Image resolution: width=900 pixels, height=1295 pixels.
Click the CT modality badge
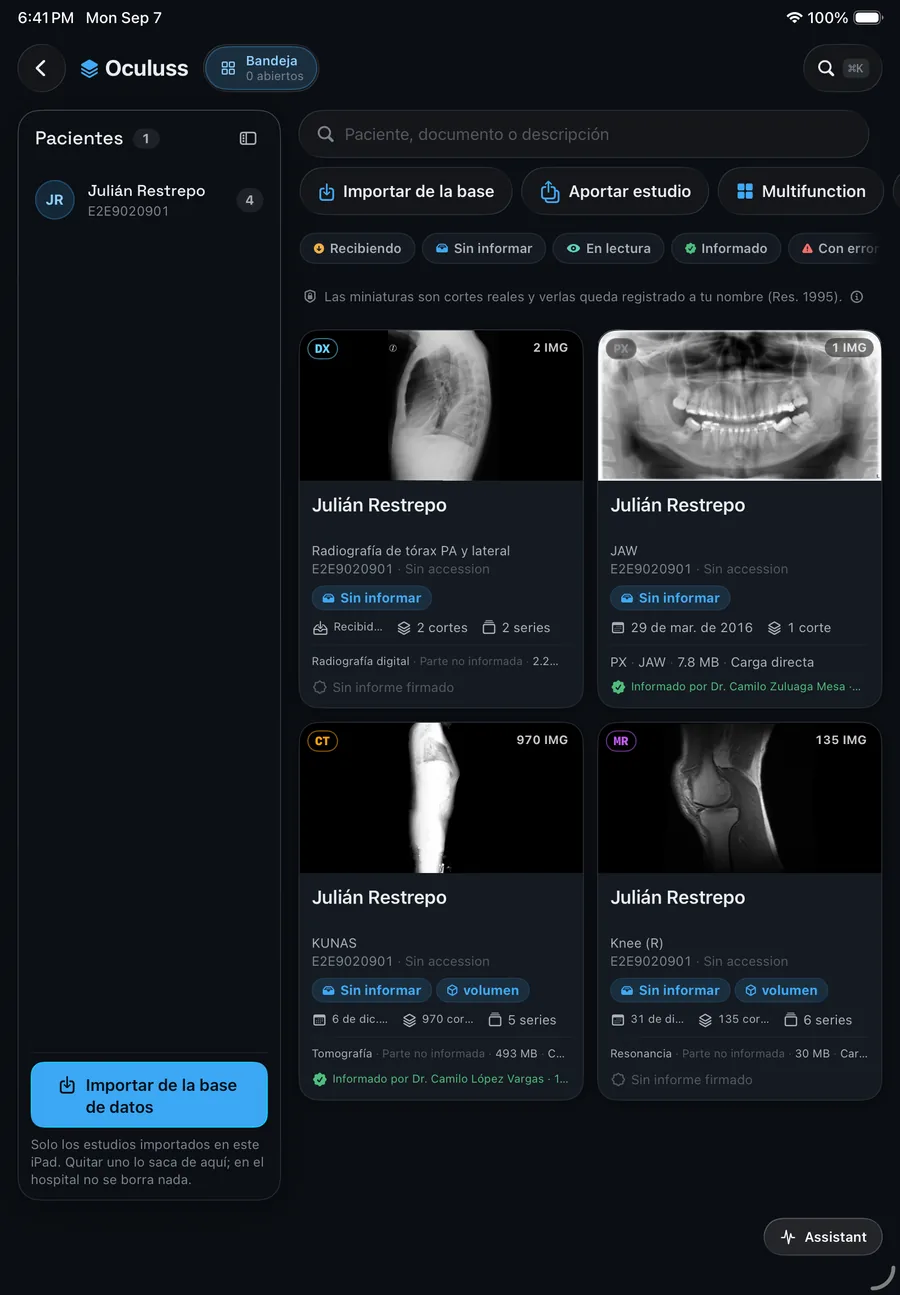point(322,741)
